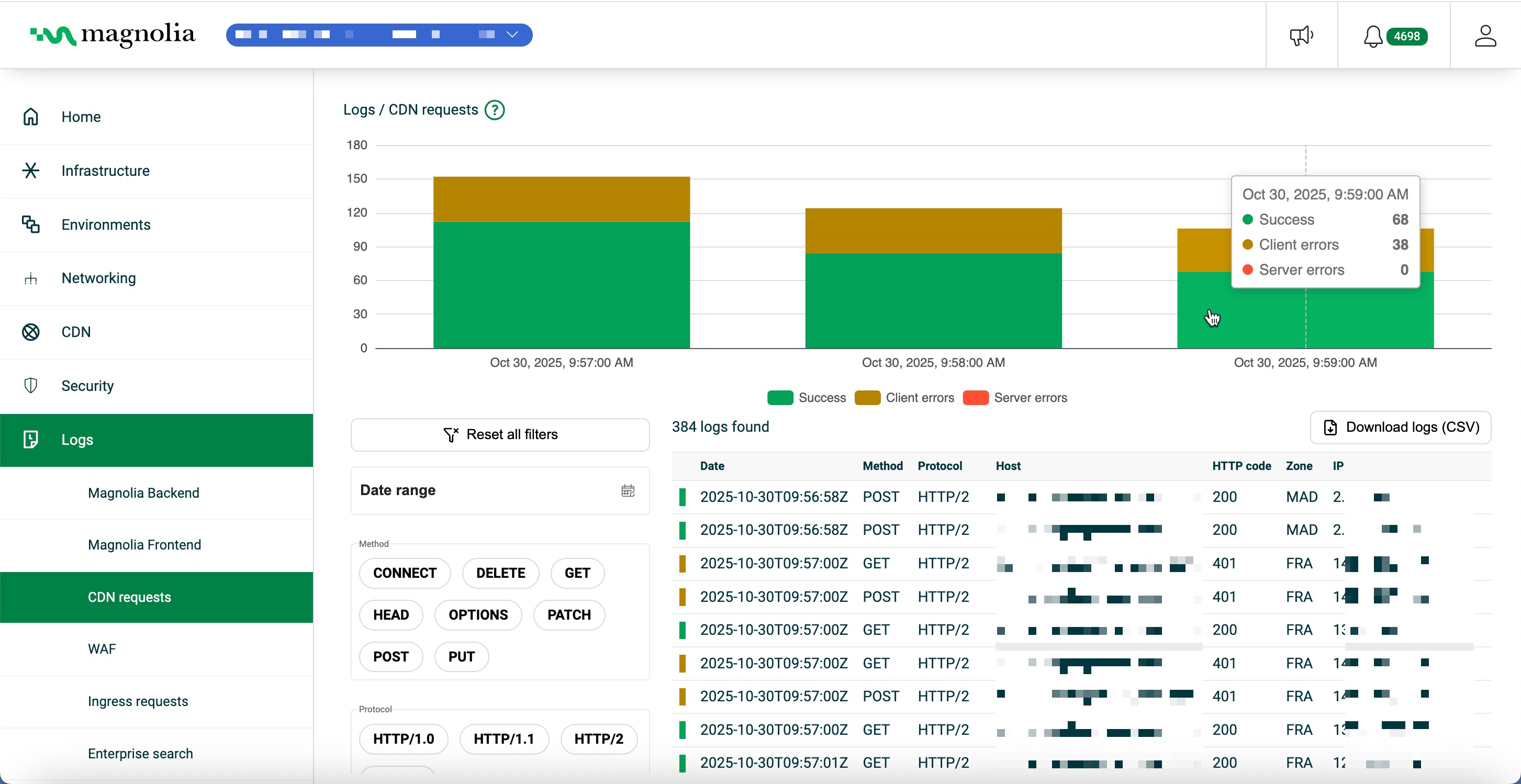
Task: Toggle Success series in chart legend
Action: 807,398
